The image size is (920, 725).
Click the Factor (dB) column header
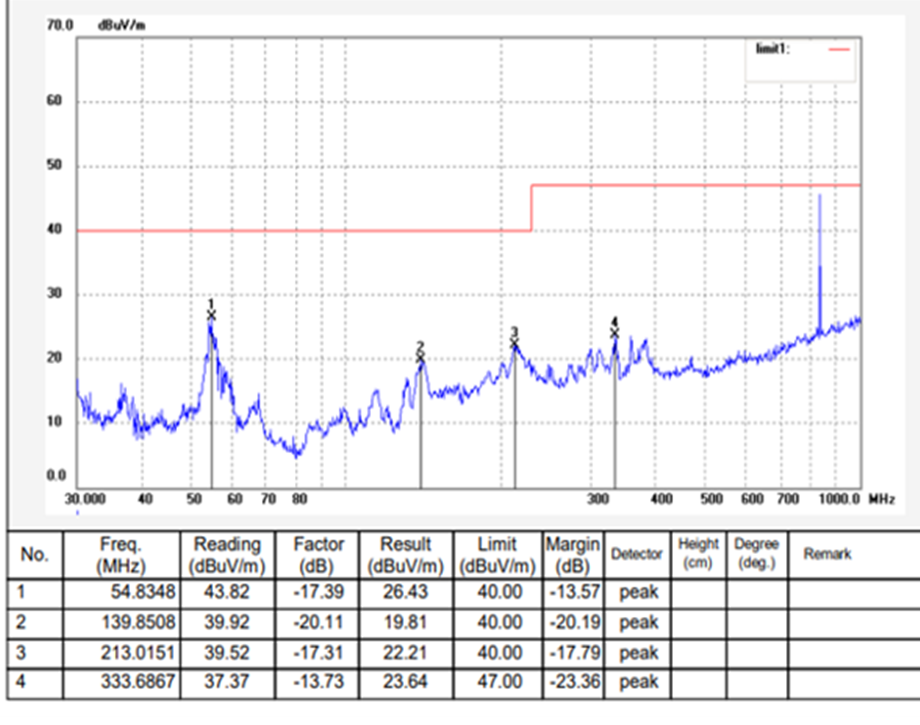coord(317,555)
